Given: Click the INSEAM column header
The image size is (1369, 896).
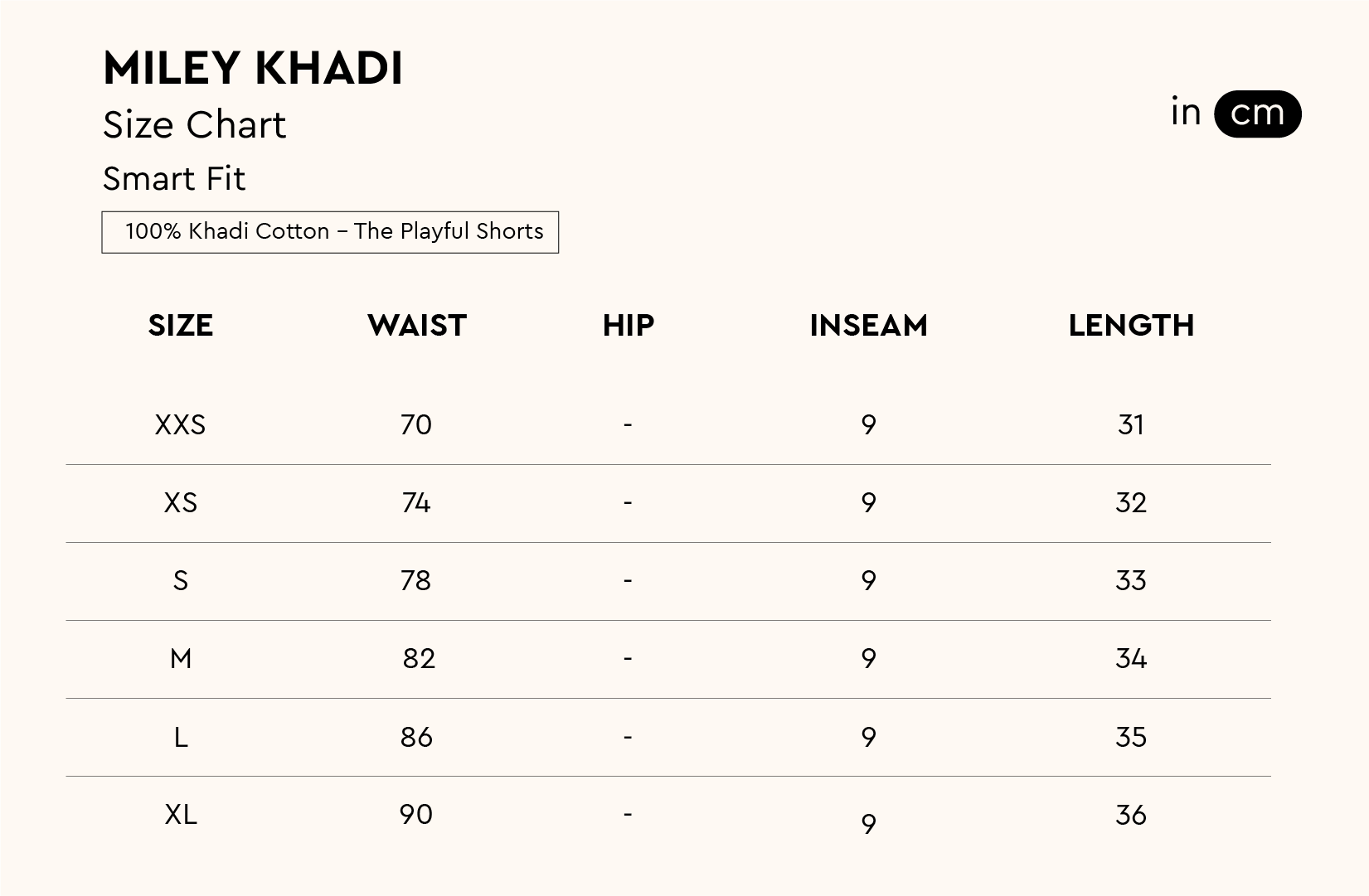Looking at the screenshot, I should click(868, 326).
